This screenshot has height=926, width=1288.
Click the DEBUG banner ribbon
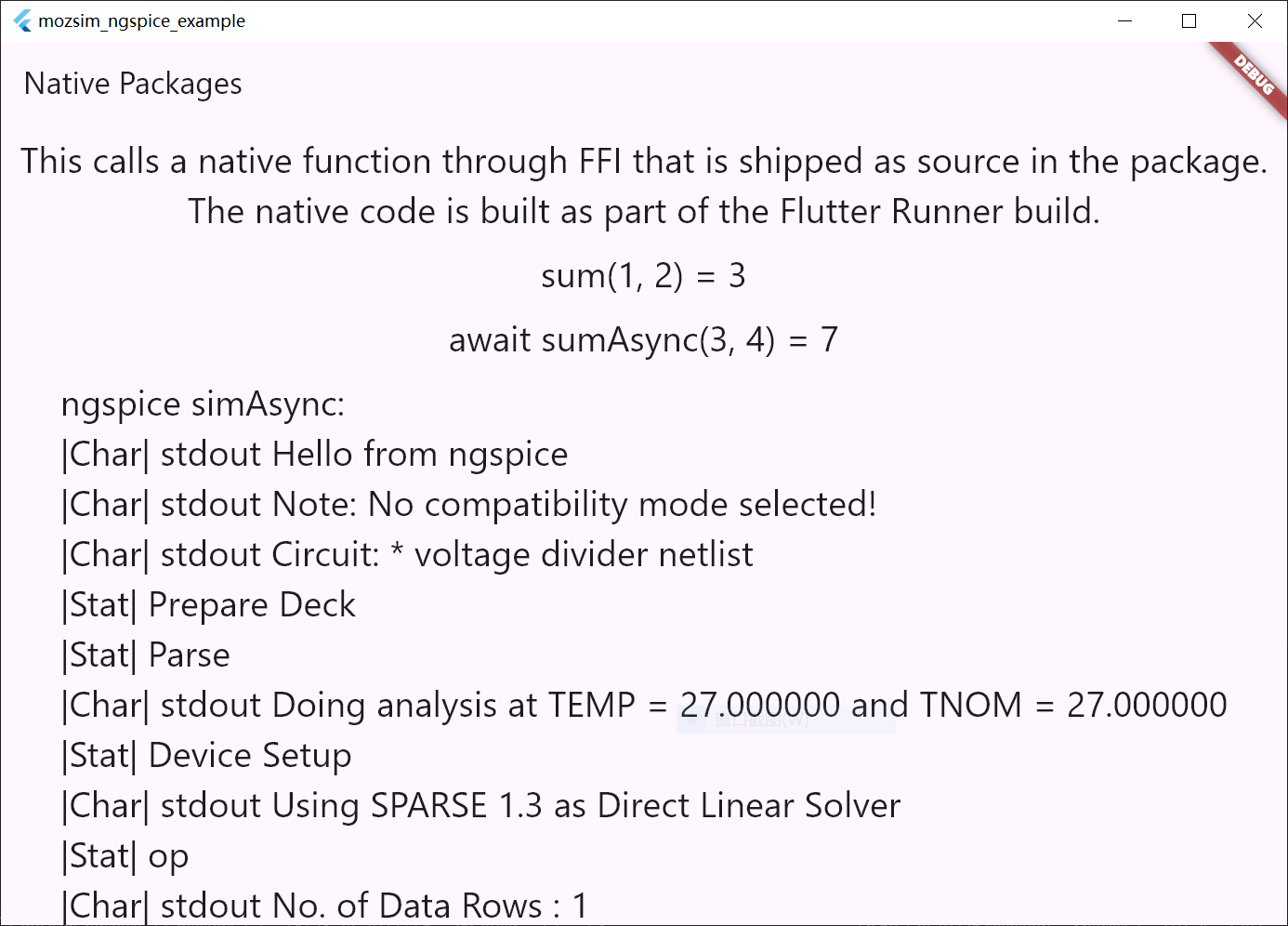tap(1252, 76)
